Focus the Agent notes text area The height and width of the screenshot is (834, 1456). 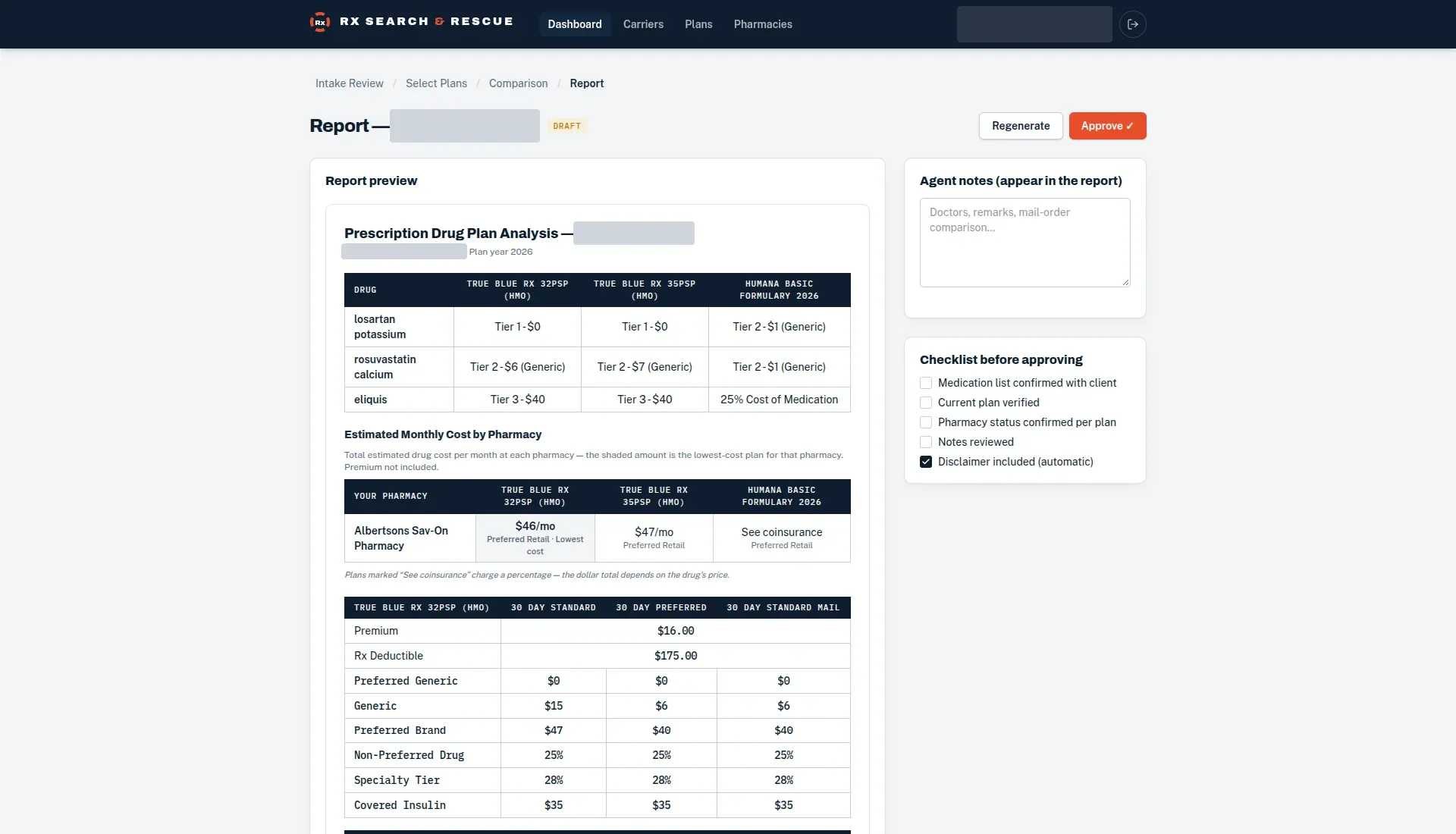pyautogui.click(x=1025, y=243)
